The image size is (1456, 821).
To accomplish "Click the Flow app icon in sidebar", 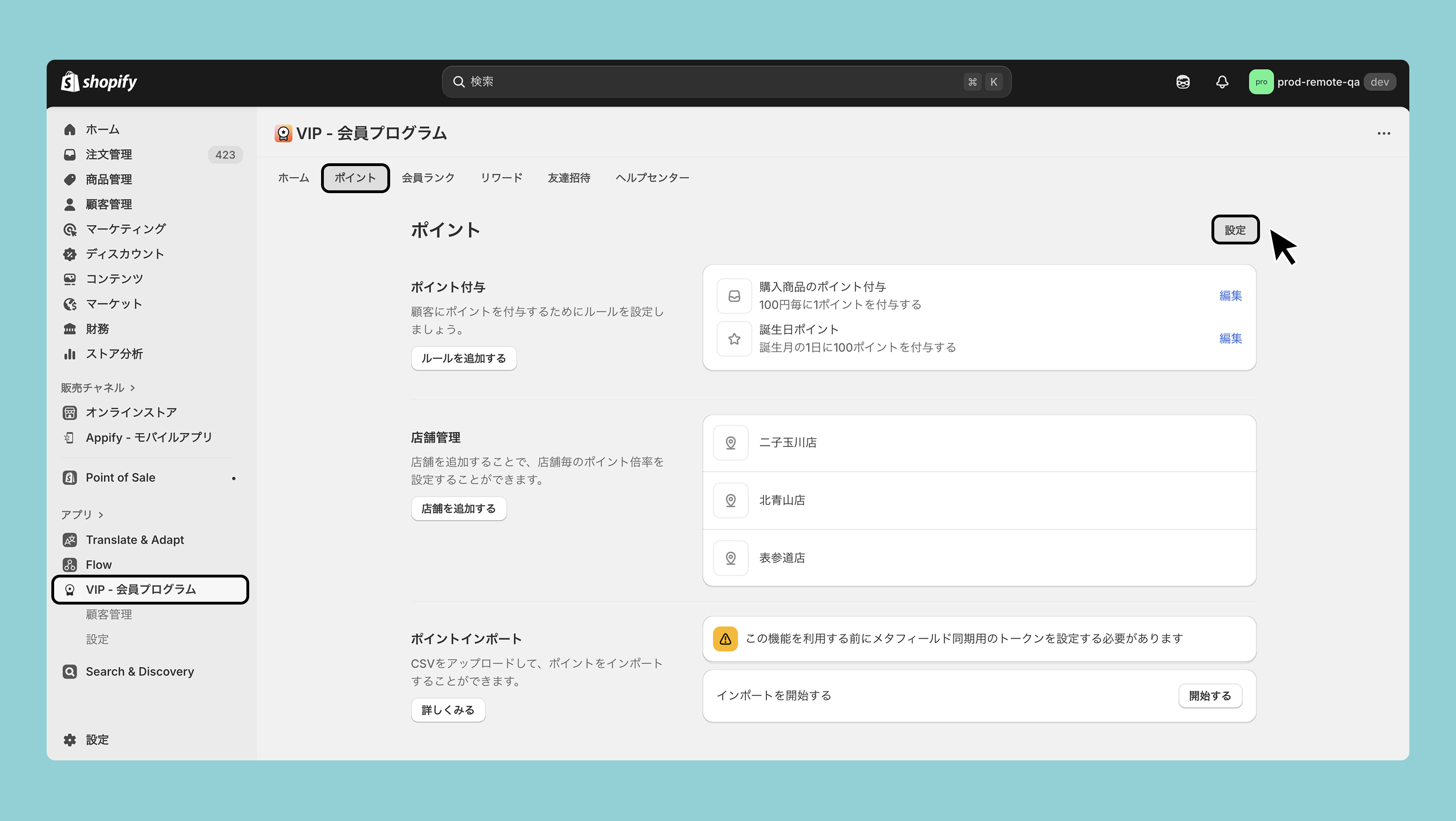I will (x=70, y=564).
